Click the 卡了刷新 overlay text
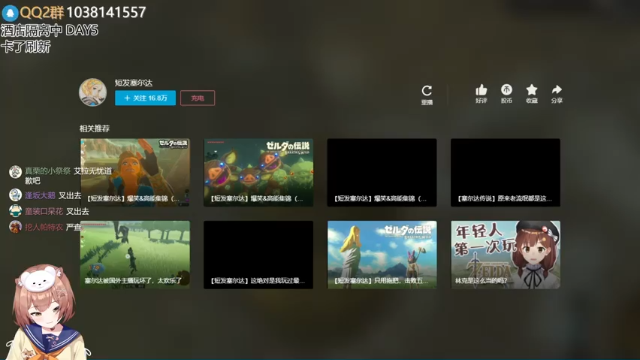 click(x=26, y=47)
